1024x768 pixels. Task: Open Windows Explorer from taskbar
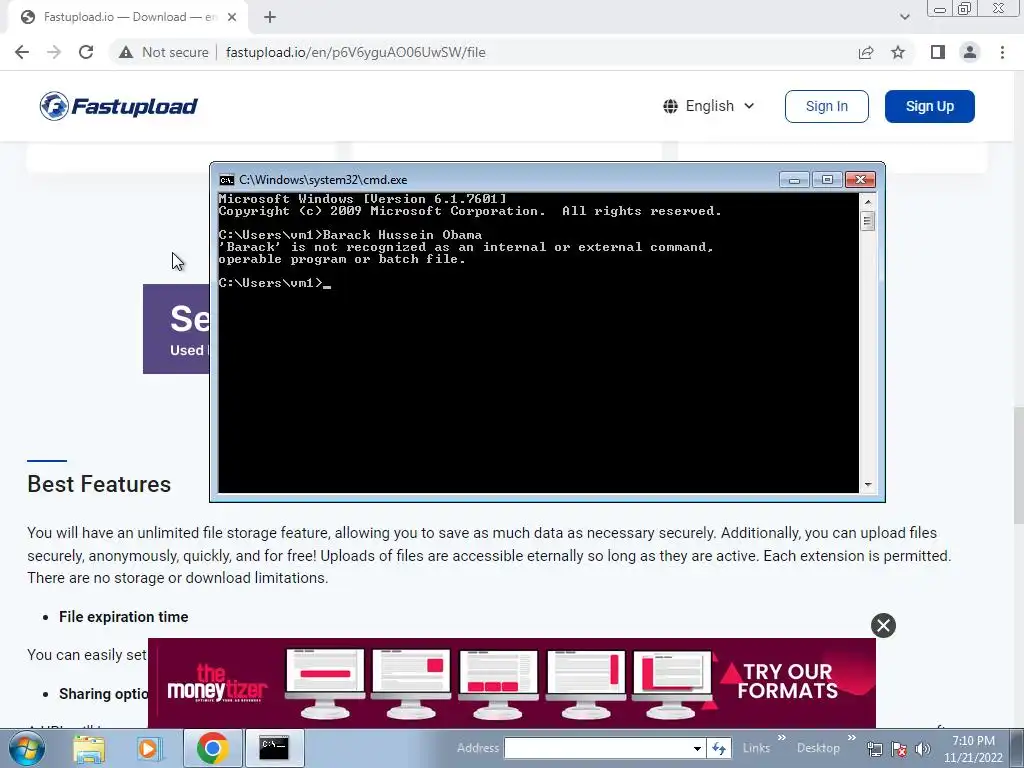pyautogui.click(x=89, y=748)
